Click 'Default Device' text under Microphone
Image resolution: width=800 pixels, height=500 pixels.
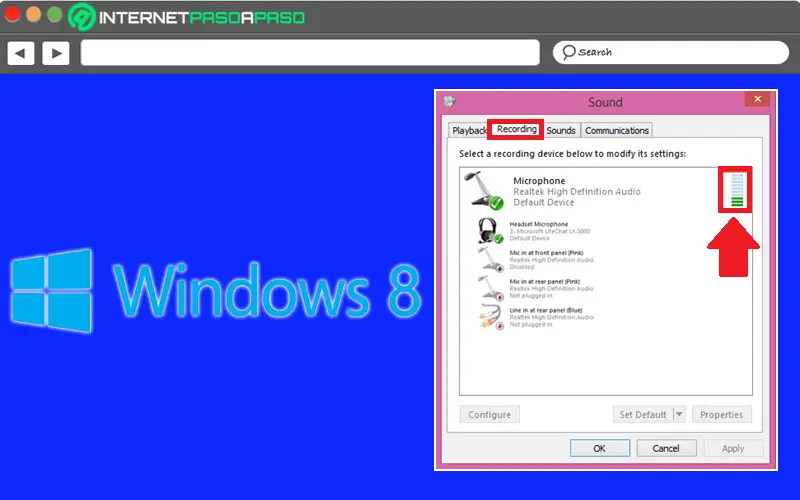tap(543, 203)
